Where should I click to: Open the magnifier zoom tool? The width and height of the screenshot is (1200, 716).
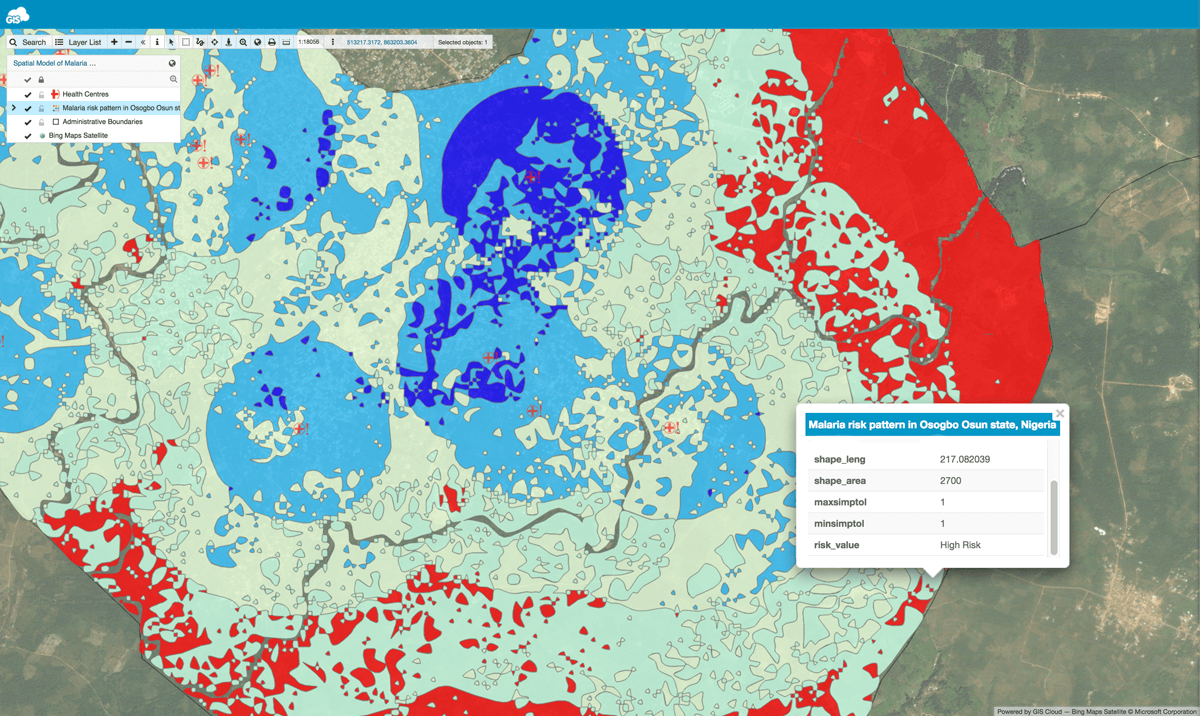[243, 42]
